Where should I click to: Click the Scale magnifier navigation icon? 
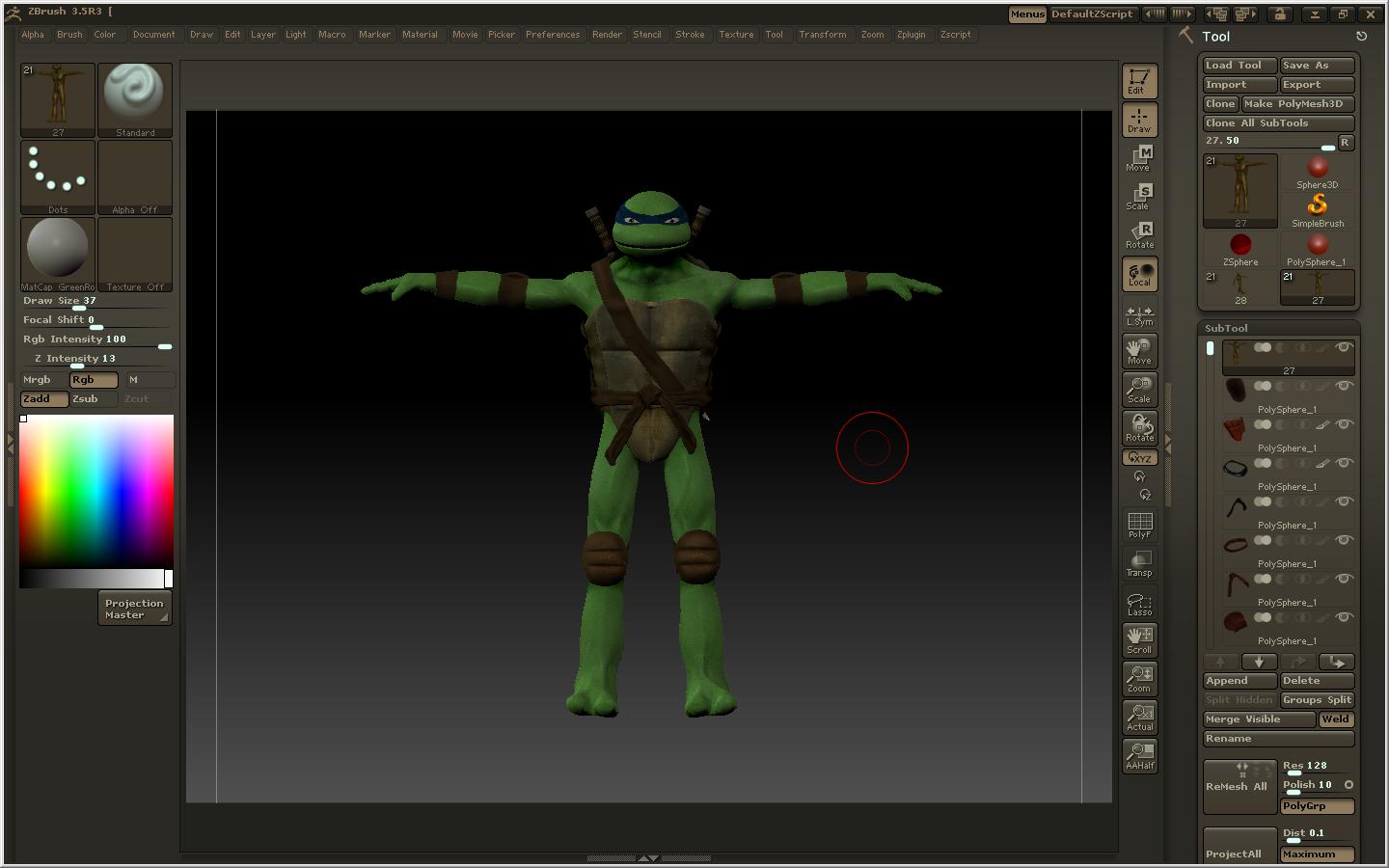tap(1139, 390)
